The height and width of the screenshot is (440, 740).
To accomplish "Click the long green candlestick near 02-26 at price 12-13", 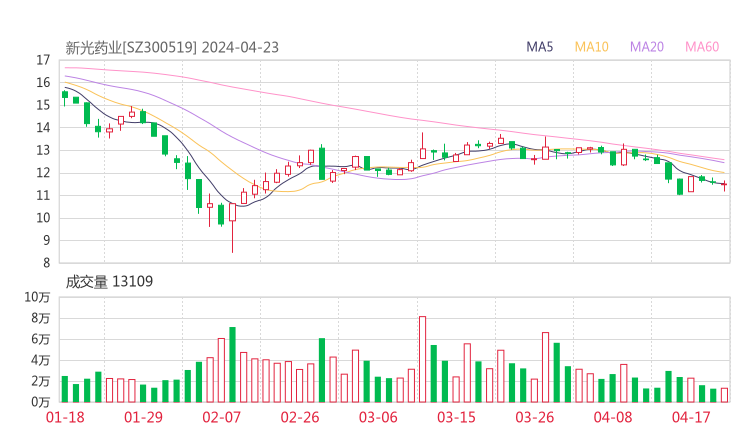I will [x=322, y=163].
